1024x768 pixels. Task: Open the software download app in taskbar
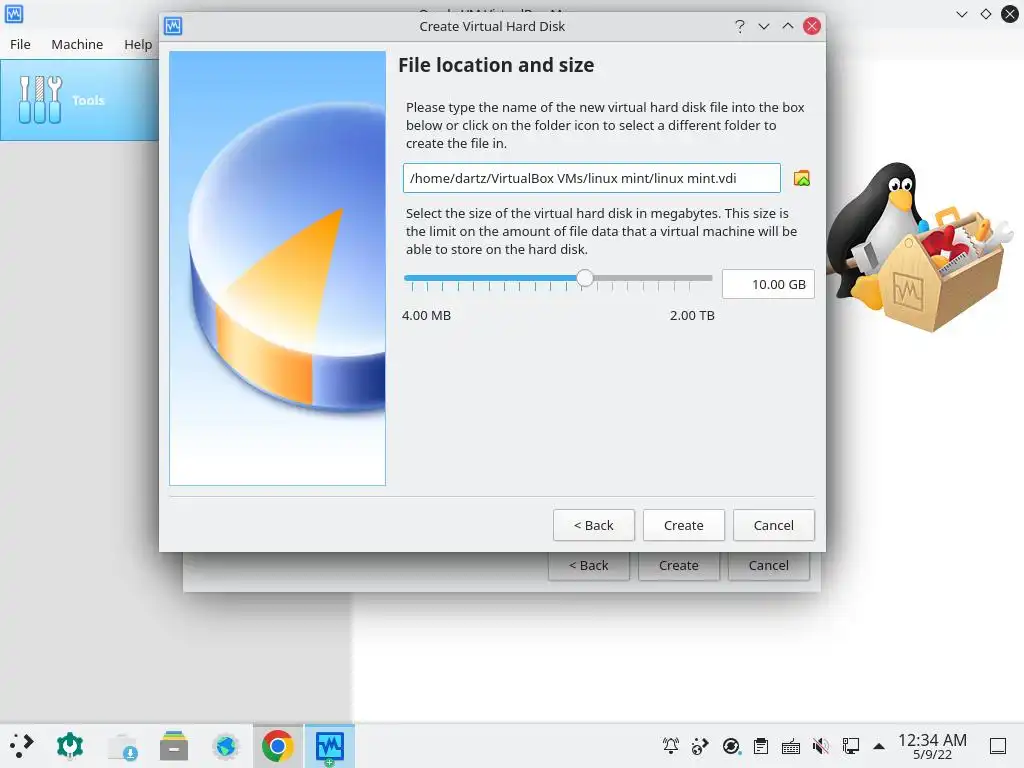coord(122,746)
